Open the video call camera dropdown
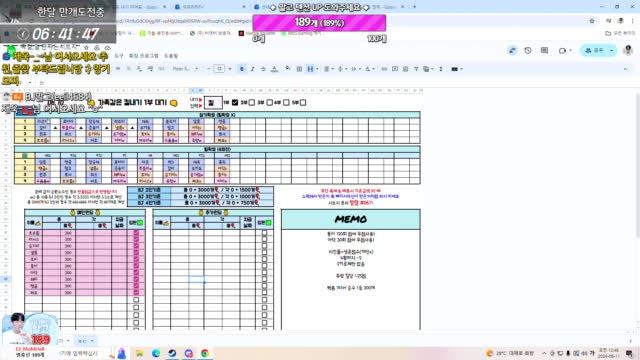The height and width of the screenshot is (360, 640). click(565, 51)
